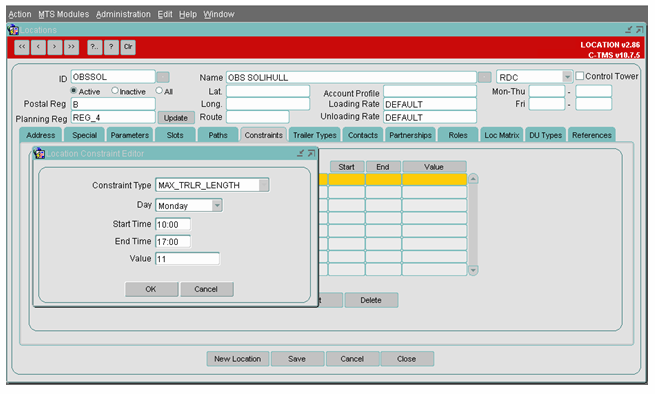Click the Unloading Rate field
The height and width of the screenshot is (394, 655).
pyautogui.click(x=430, y=117)
